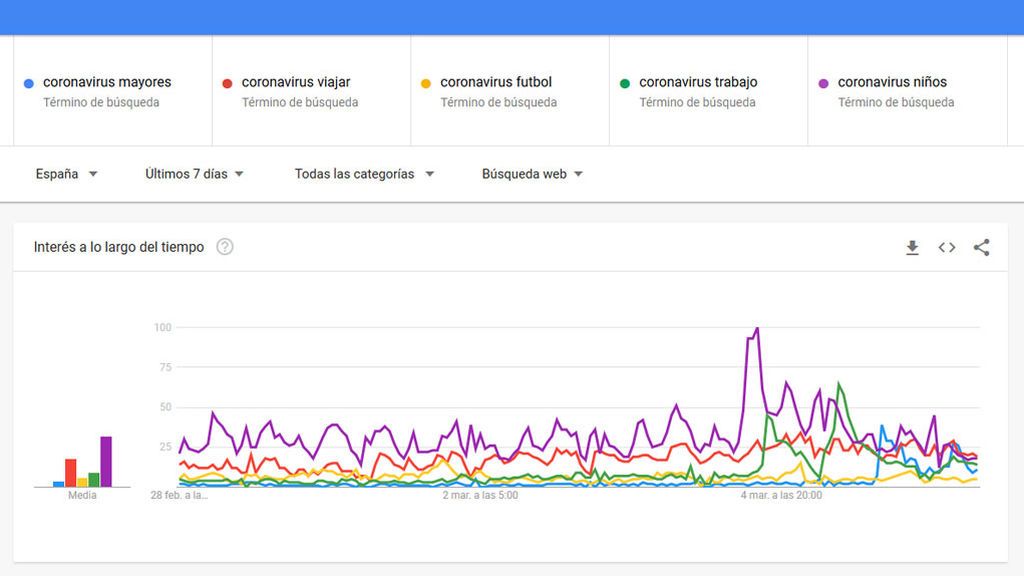Screen dimensions: 1024x576
Task: Click red dot for coronavirus viajar
Action: pyautogui.click(x=227, y=84)
